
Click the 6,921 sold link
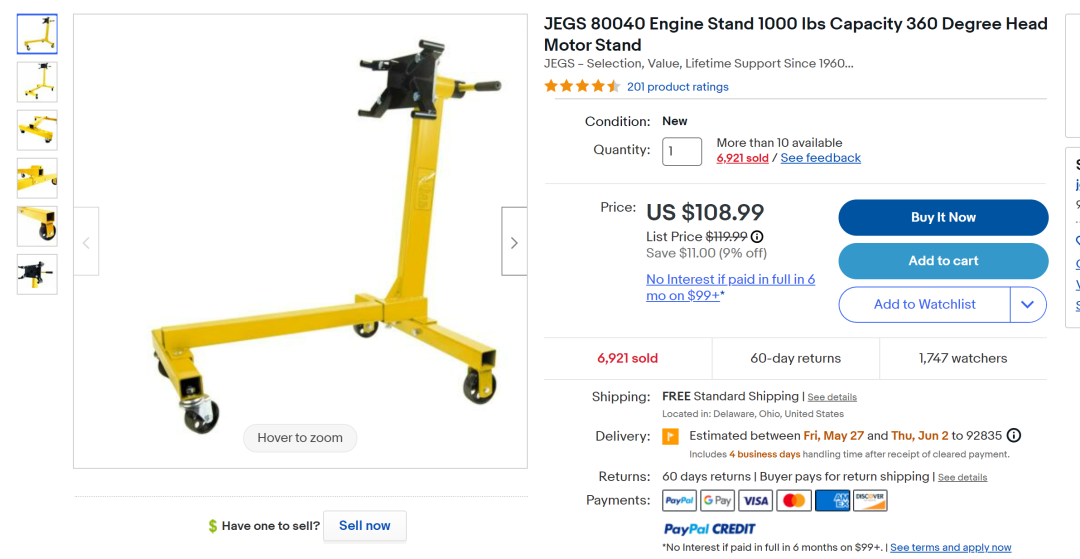pyautogui.click(x=742, y=158)
